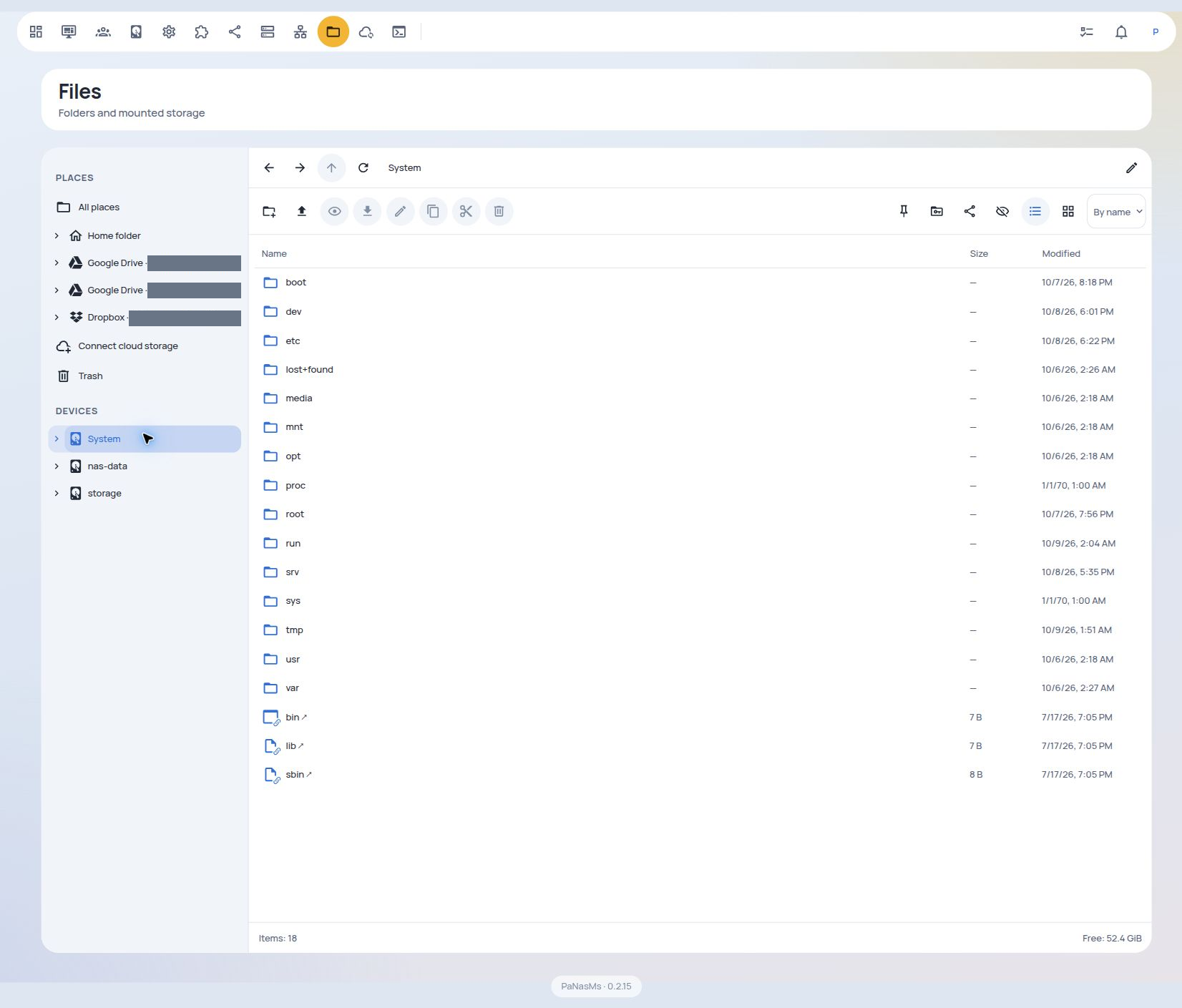Select the etc folder row
This screenshot has height=1008, width=1182.
(x=700, y=341)
